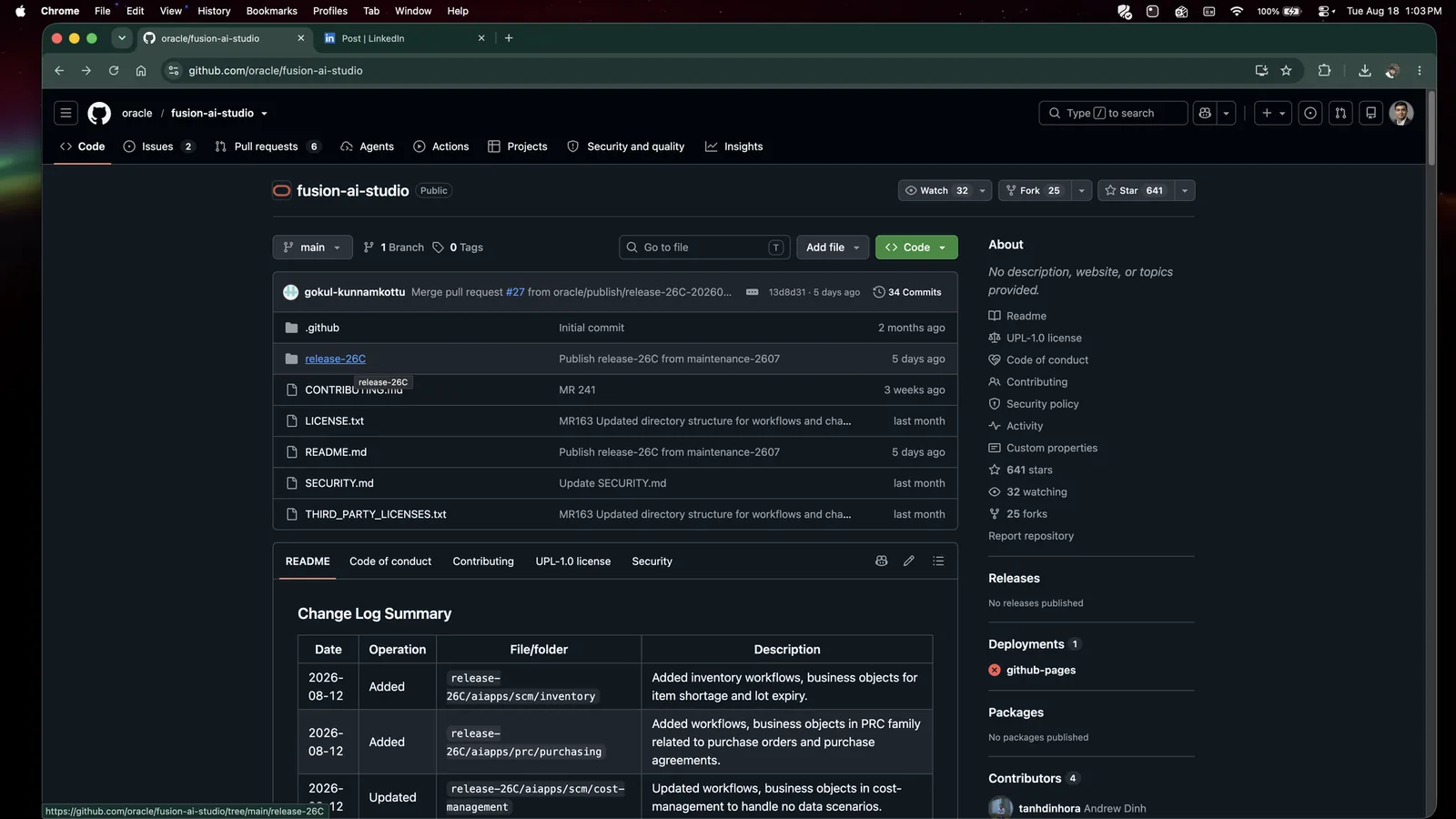This screenshot has height=819, width=1456.
Task: View the 34 Commits history
Action: pyautogui.click(x=907, y=292)
